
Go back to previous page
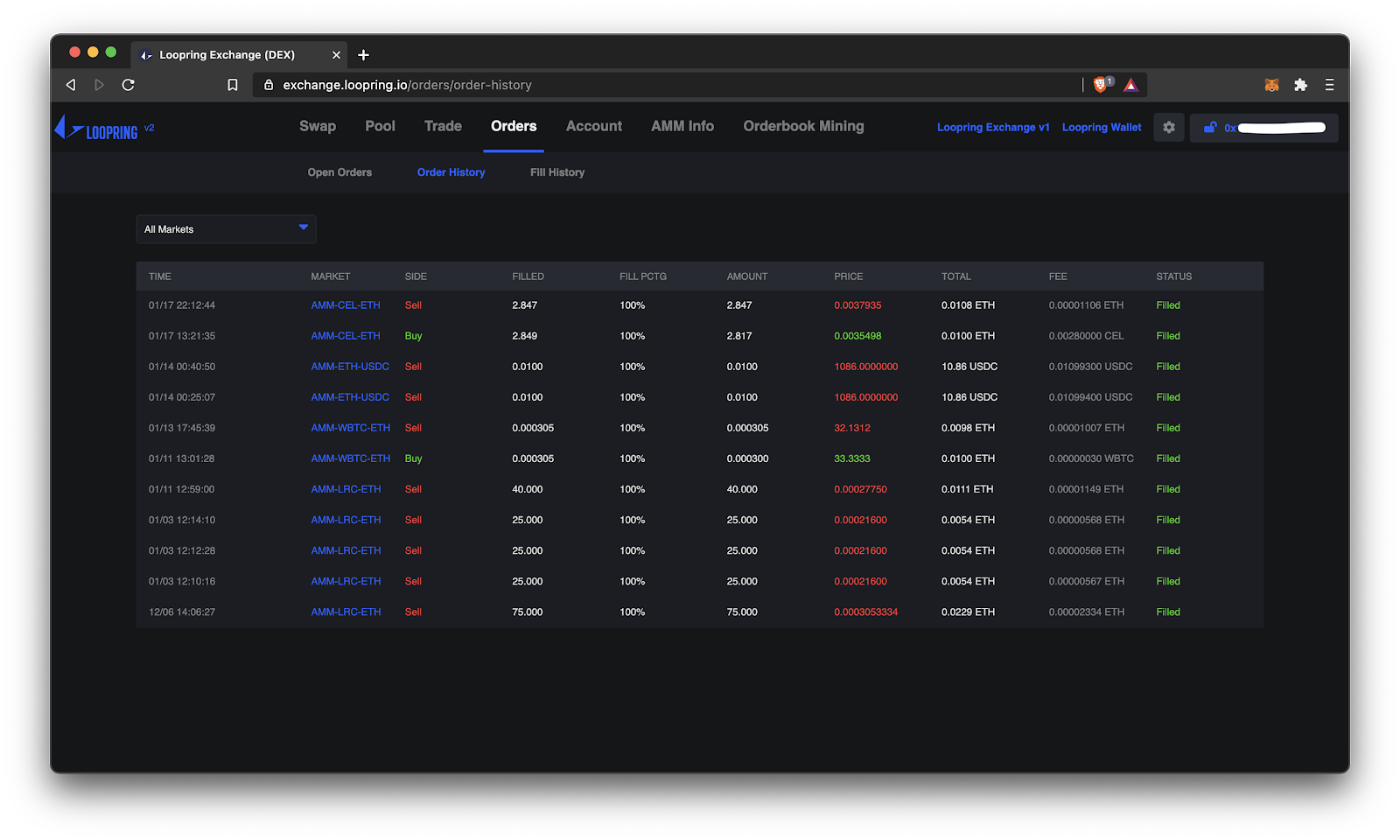pos(71,85)
